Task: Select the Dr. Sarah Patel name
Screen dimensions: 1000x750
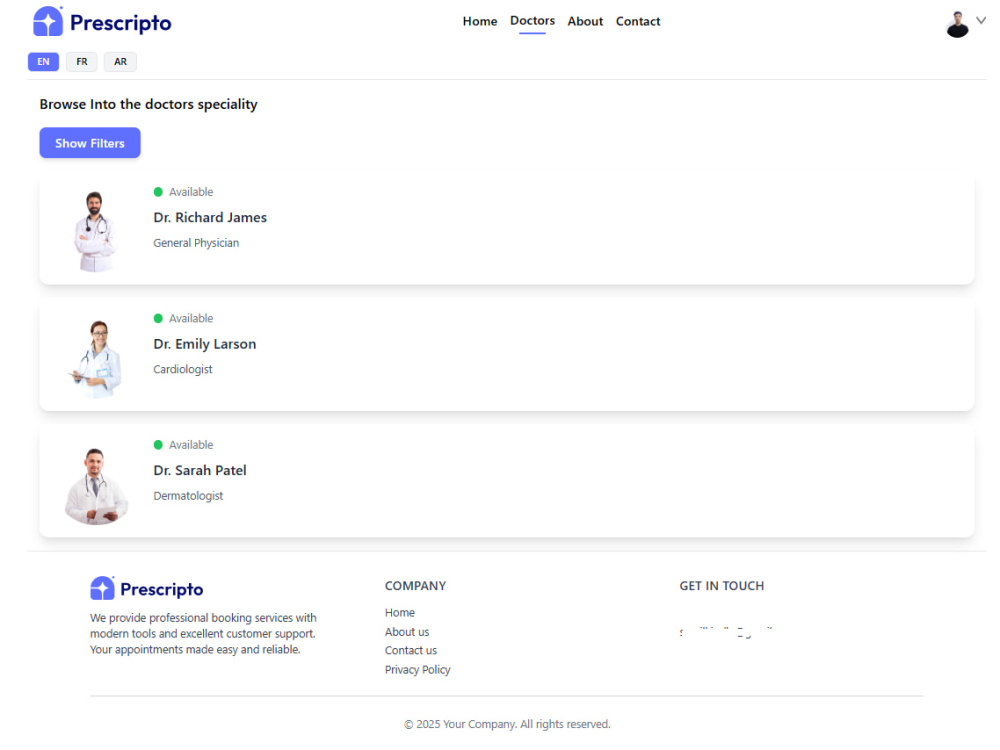Action: point(200,470)
